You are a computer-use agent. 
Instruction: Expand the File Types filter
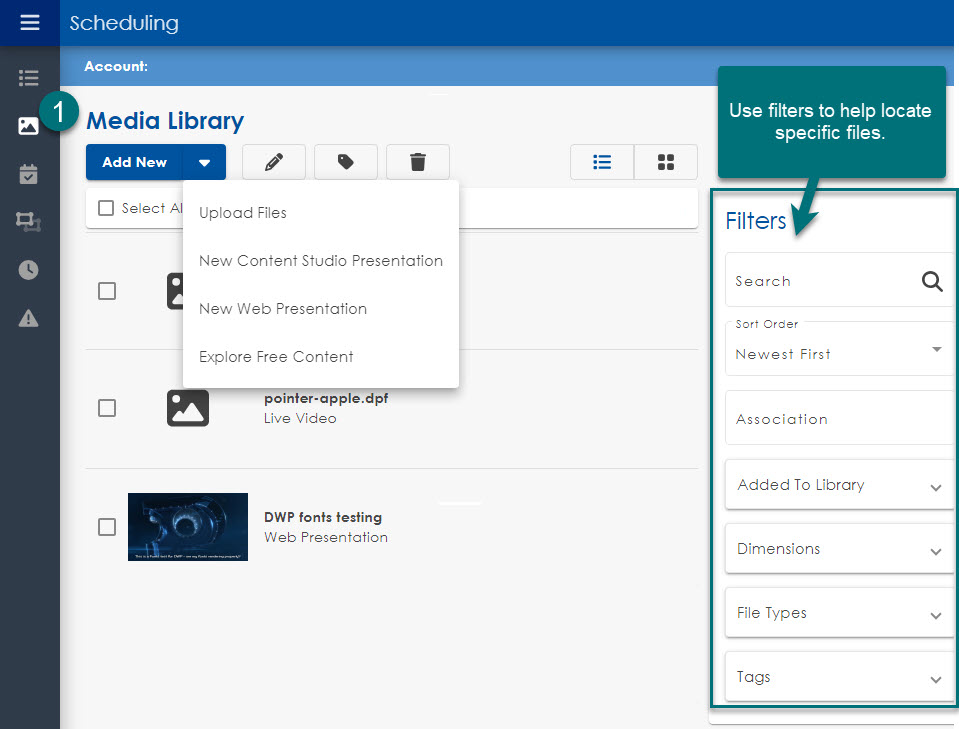(x=838, y=613)
